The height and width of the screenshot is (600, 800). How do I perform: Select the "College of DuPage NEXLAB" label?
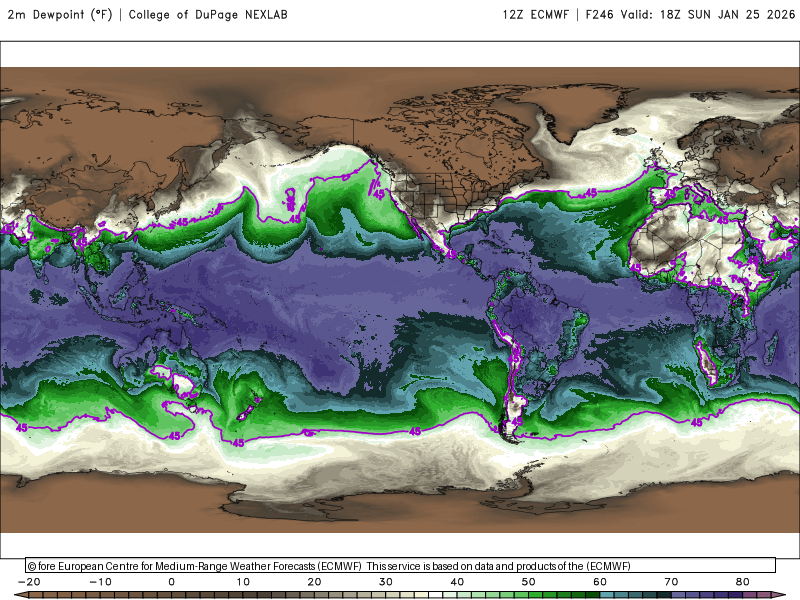point(208,14)
